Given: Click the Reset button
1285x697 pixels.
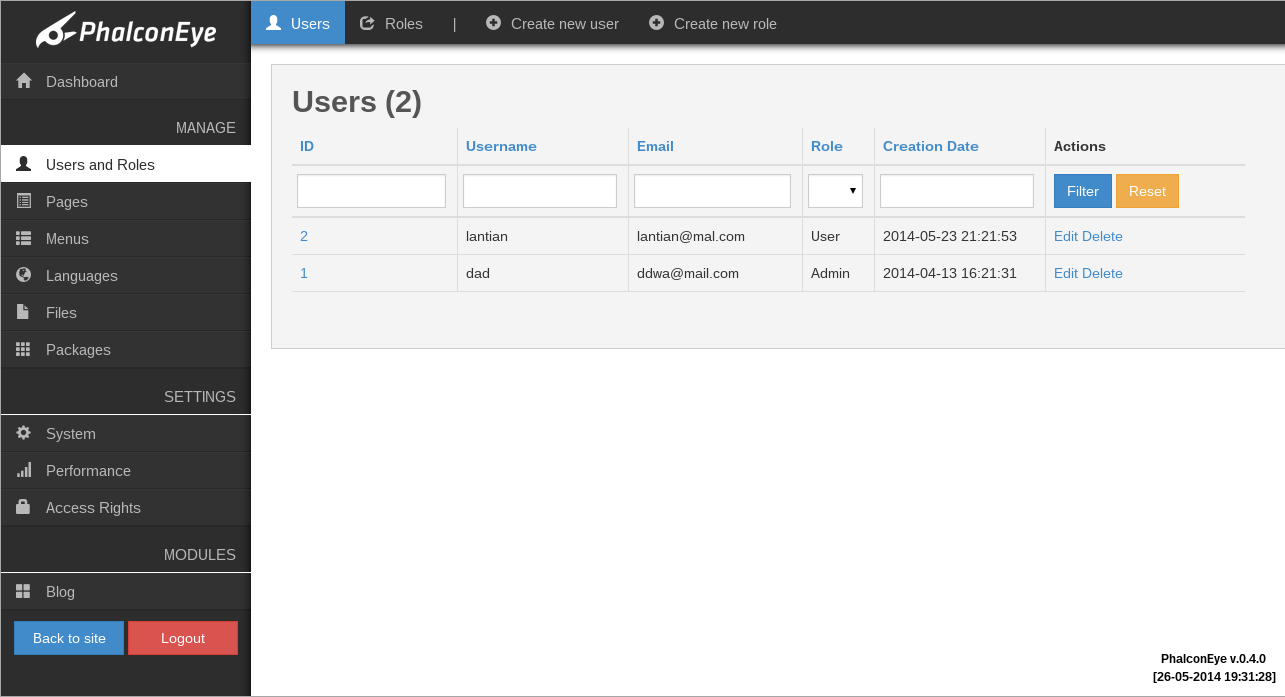Looking at the screenshot, I should point(1147,191).
